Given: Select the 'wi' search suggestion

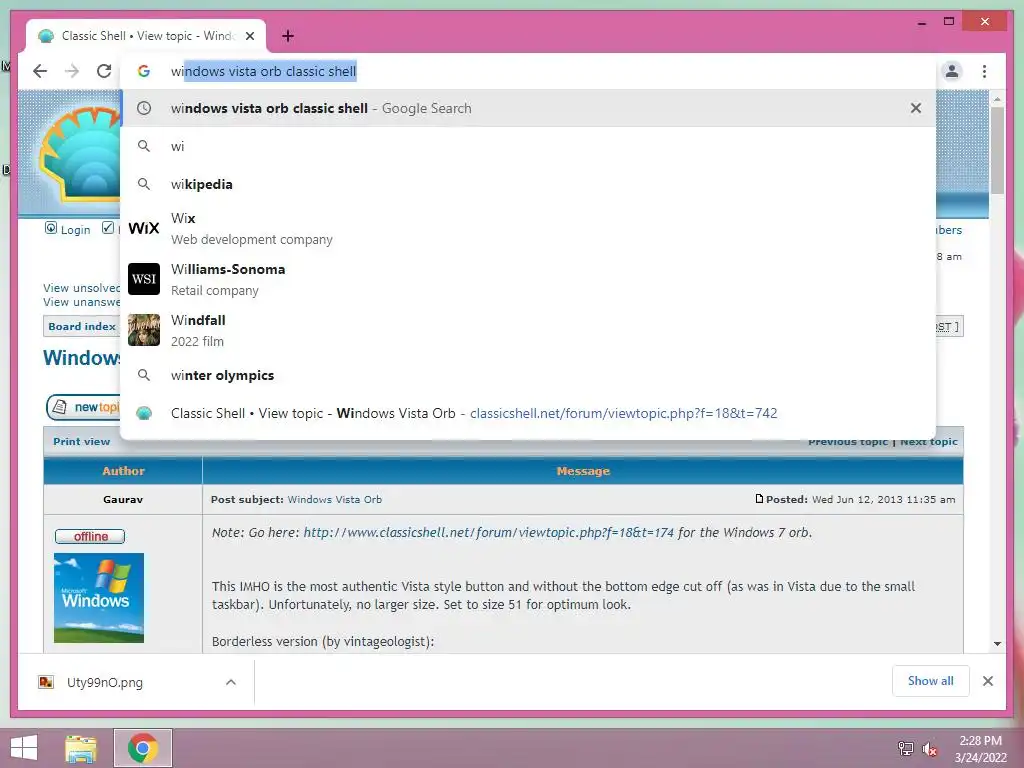Looking at the screenshot, I should [x=528, y=146].
